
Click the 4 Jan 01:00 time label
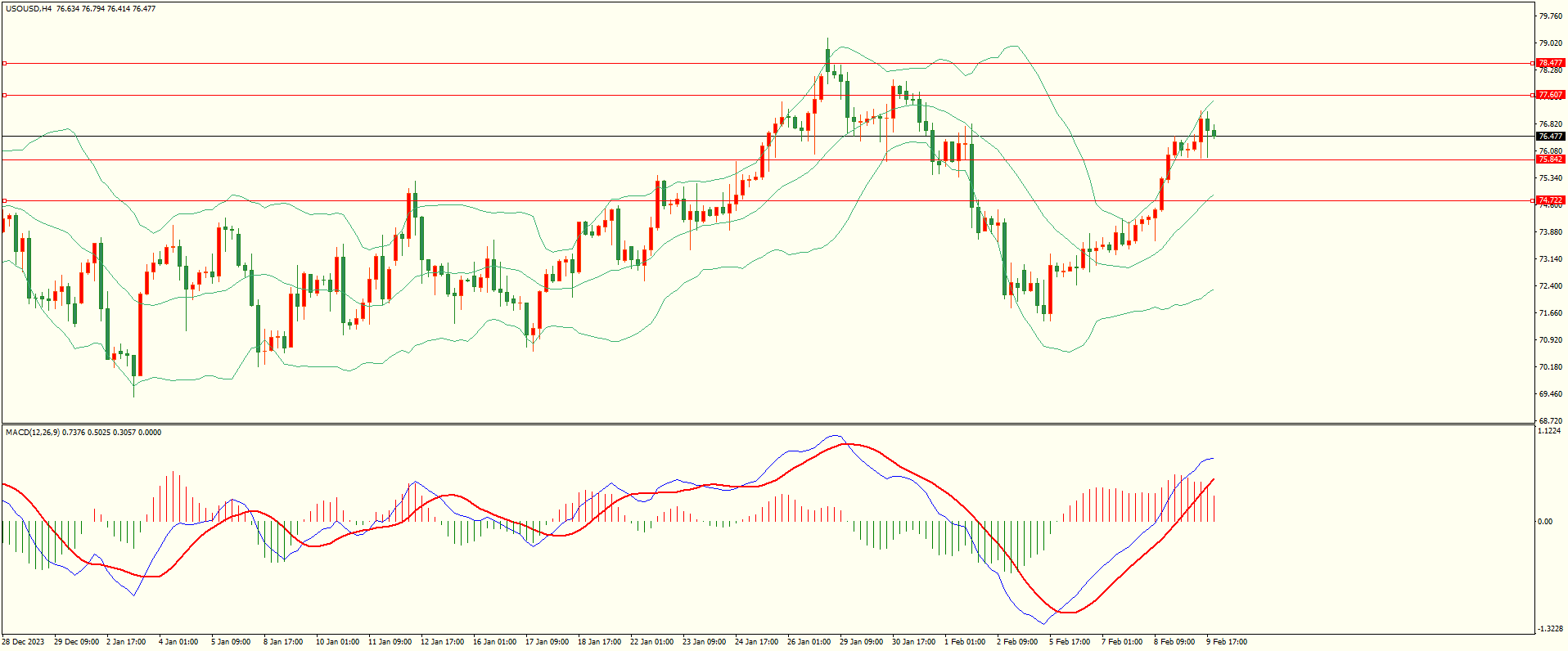[x=178, y=642]
